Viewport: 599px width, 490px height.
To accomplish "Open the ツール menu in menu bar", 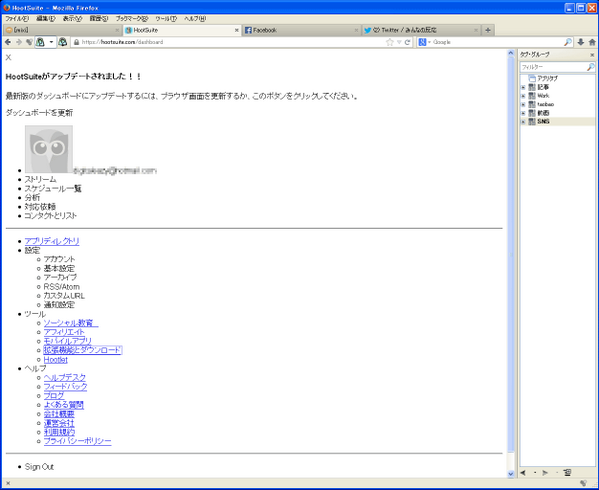I will (166, 18).
